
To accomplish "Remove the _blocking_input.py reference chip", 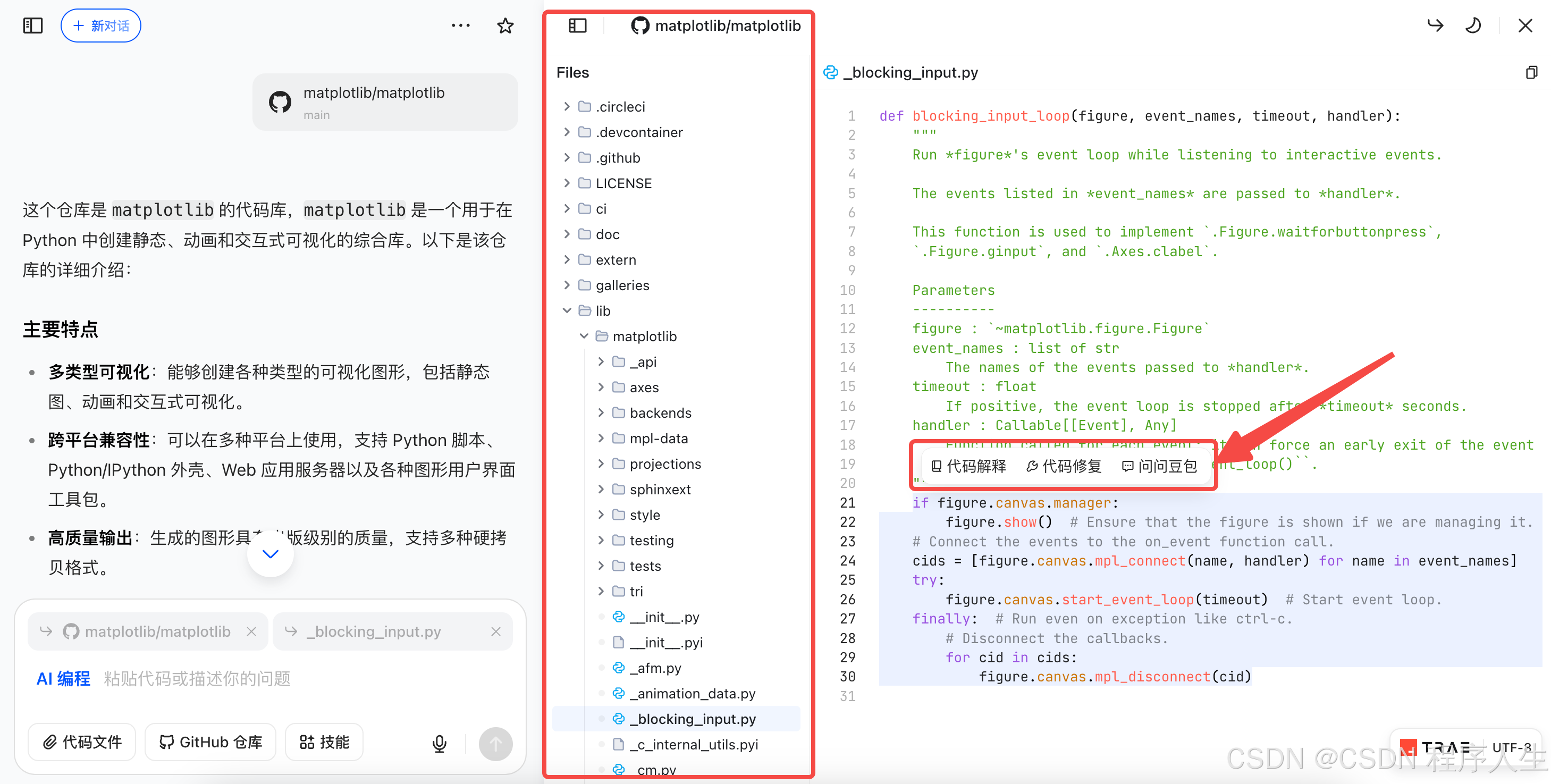I will click(x=495, y=631).
